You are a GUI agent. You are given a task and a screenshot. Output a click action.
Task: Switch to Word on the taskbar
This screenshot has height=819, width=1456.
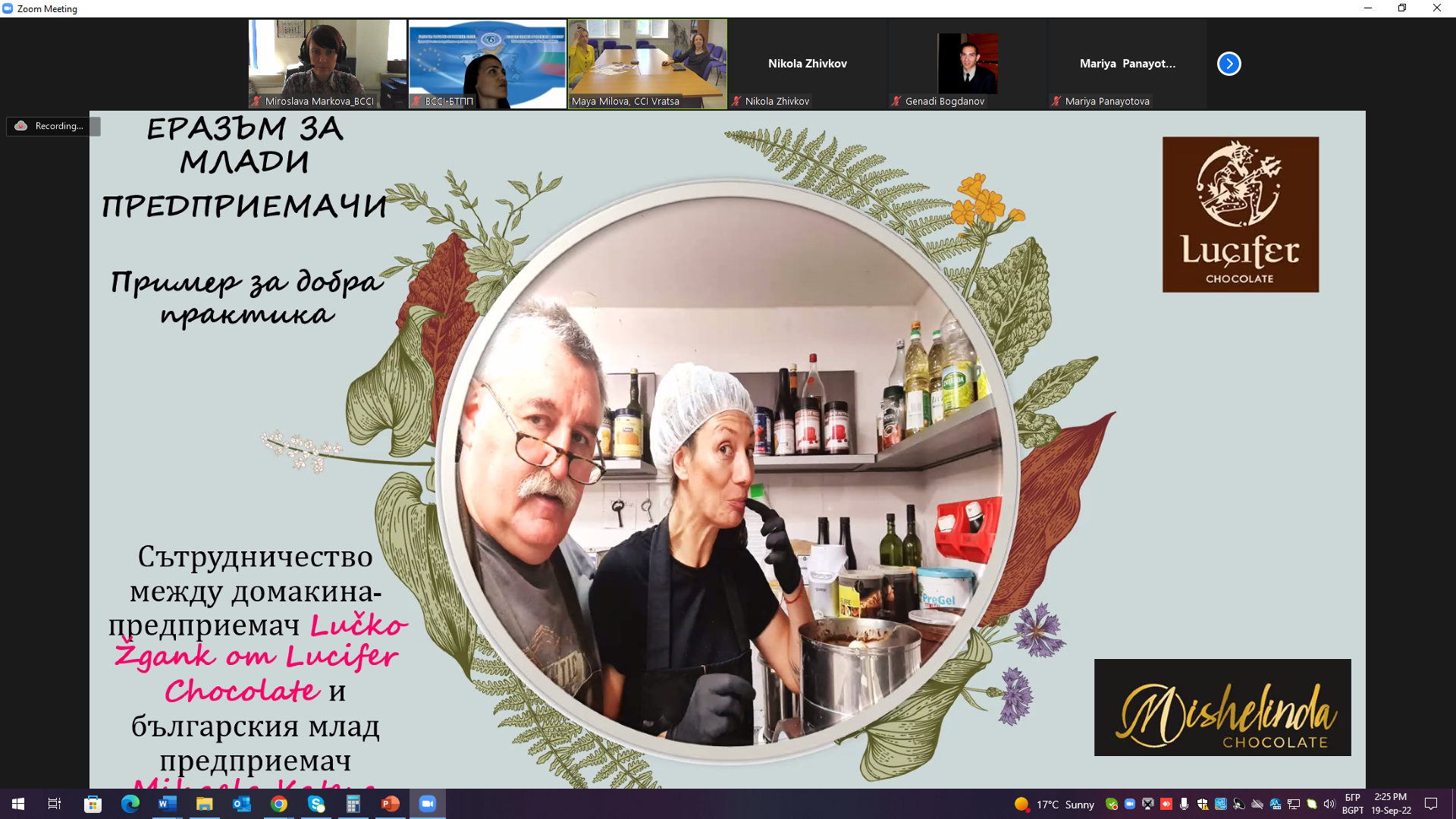click(167, 804)
